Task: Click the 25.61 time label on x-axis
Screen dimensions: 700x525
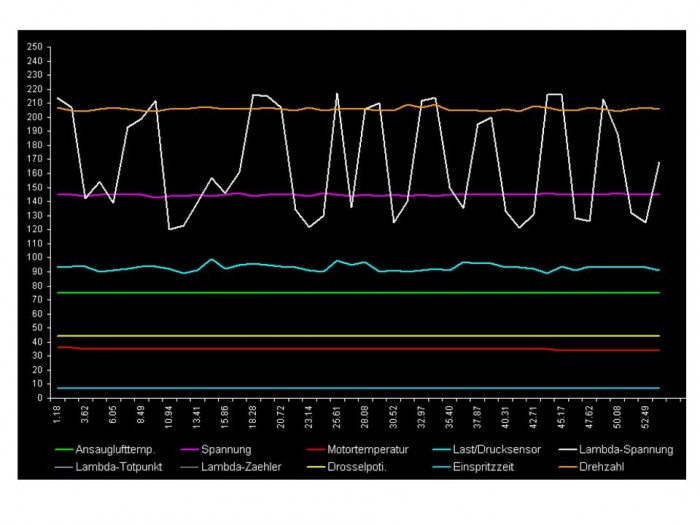Action: coord(337,415)
